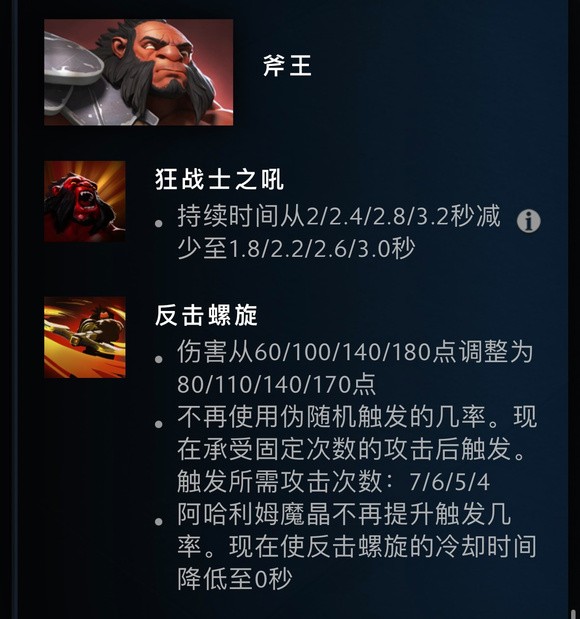Open the info icon beside duration change
Screen dimensions: 580x619
coord(529,221)
